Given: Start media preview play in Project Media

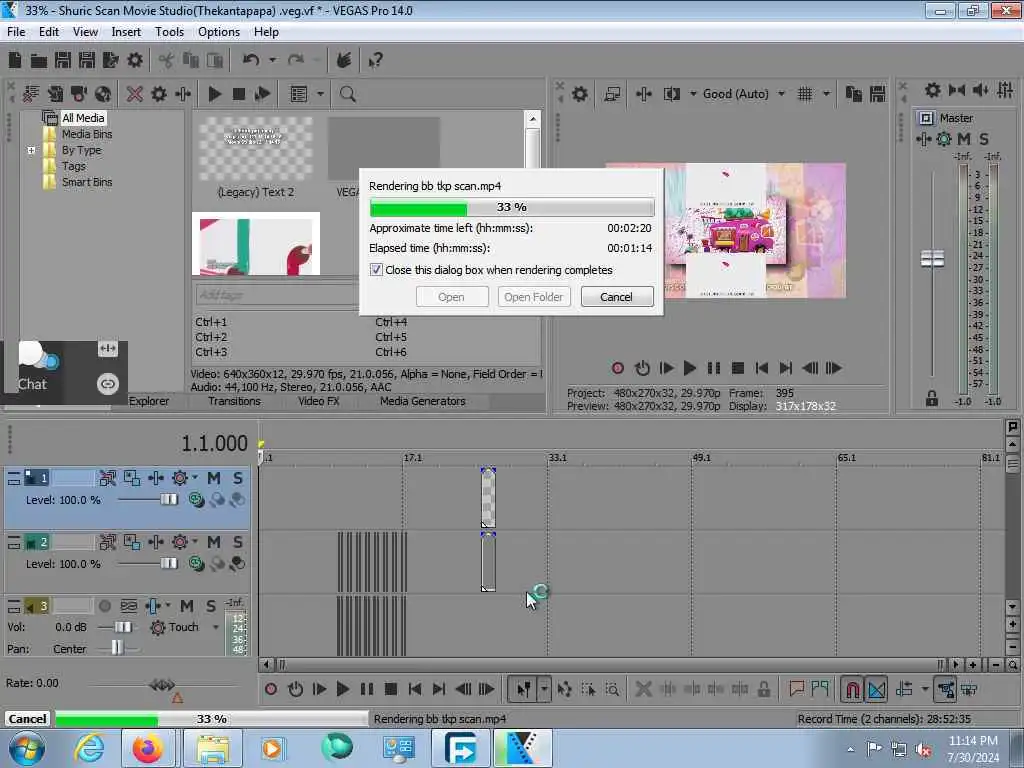Looking at the screenshot, I should tap(215, 94).
